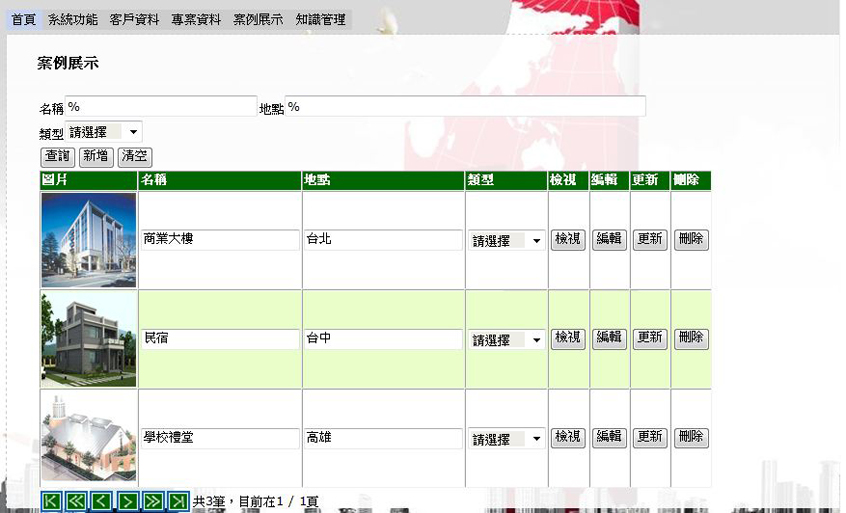Click the jump-back double arrow pagination icon
Image resolution: width=846 pixels, height=513 pixels.
click(77, 501)
